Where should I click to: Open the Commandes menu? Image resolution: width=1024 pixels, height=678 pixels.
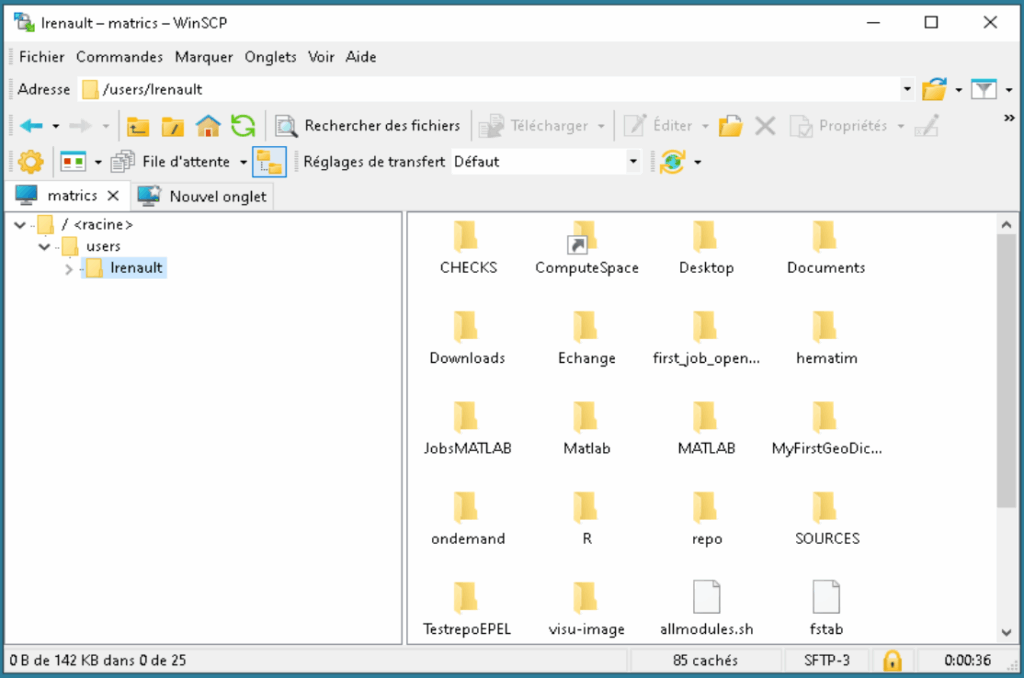[x=119, y=57]
